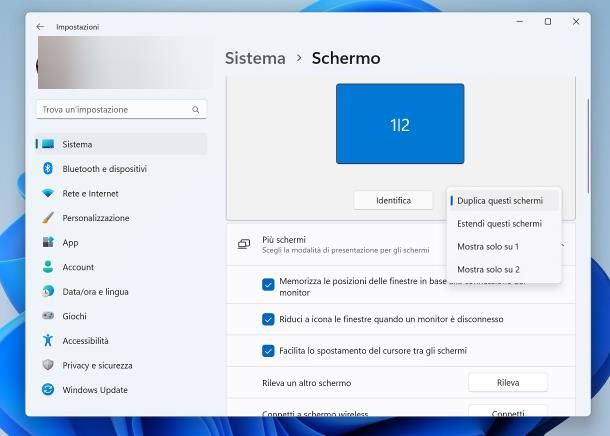Viewport: 610px width, 436px height.
Task: Open Privacy e sicurezza page
Action: pyautogui.click(x=121, y=365)
